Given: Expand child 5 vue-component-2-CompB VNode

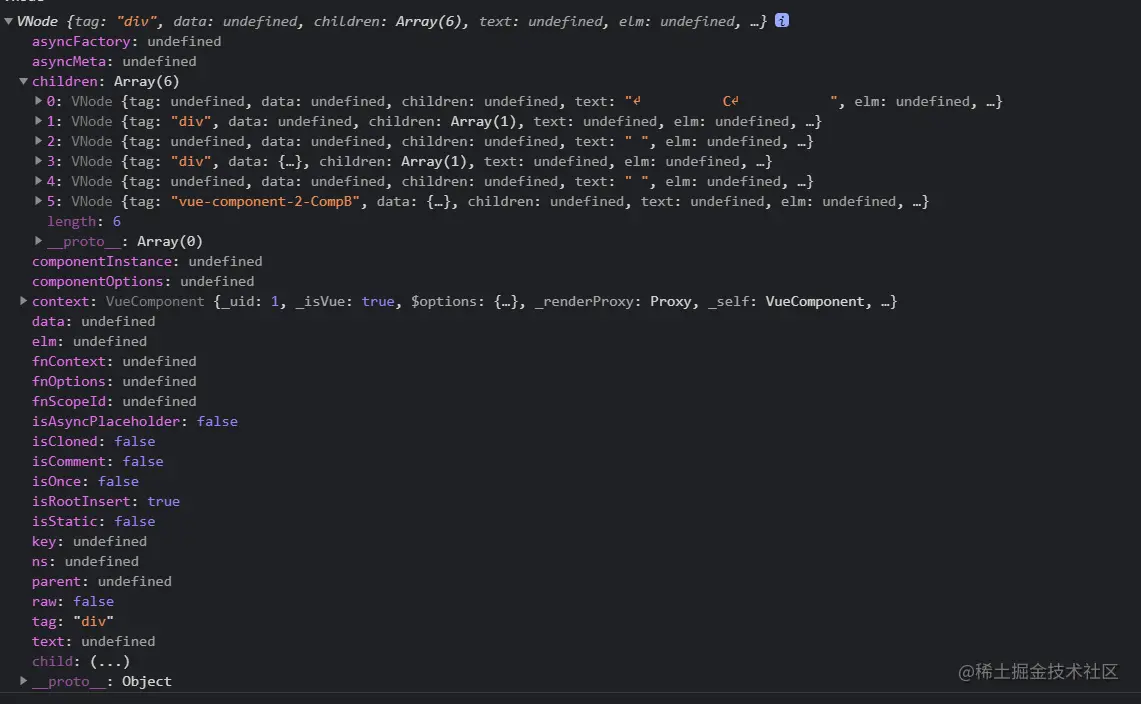Looking at the screenshot, I should point(39,201).
